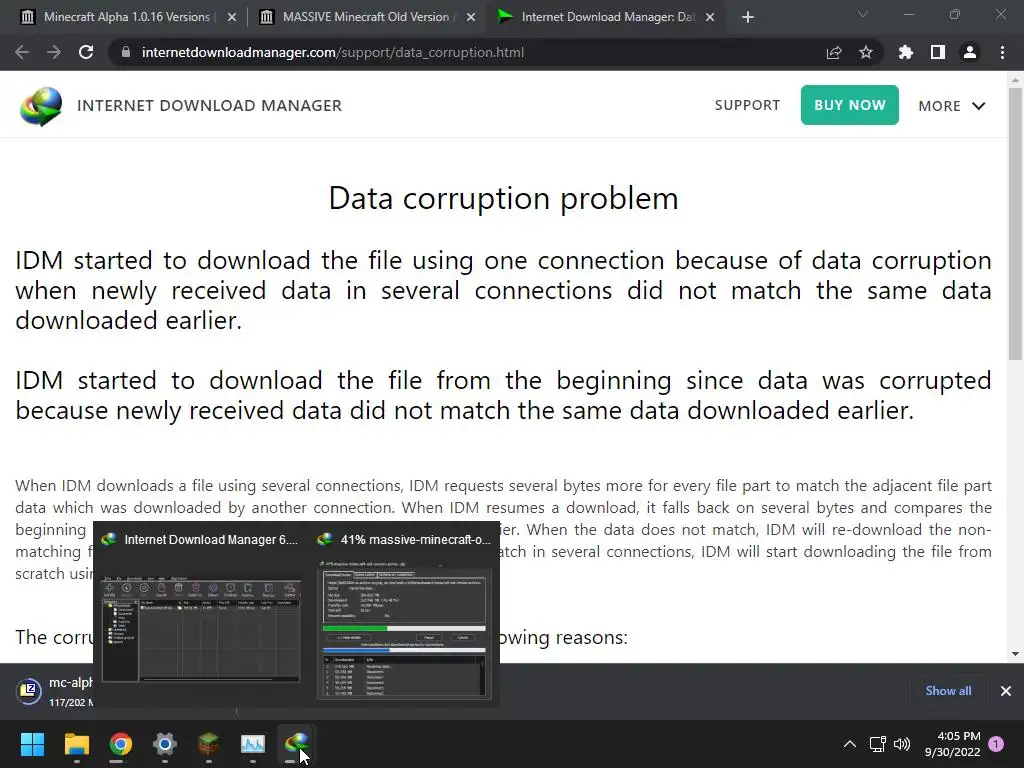
Task: Click the browser forward arrow
Action: pyautogui.click(x=54, y=52)
